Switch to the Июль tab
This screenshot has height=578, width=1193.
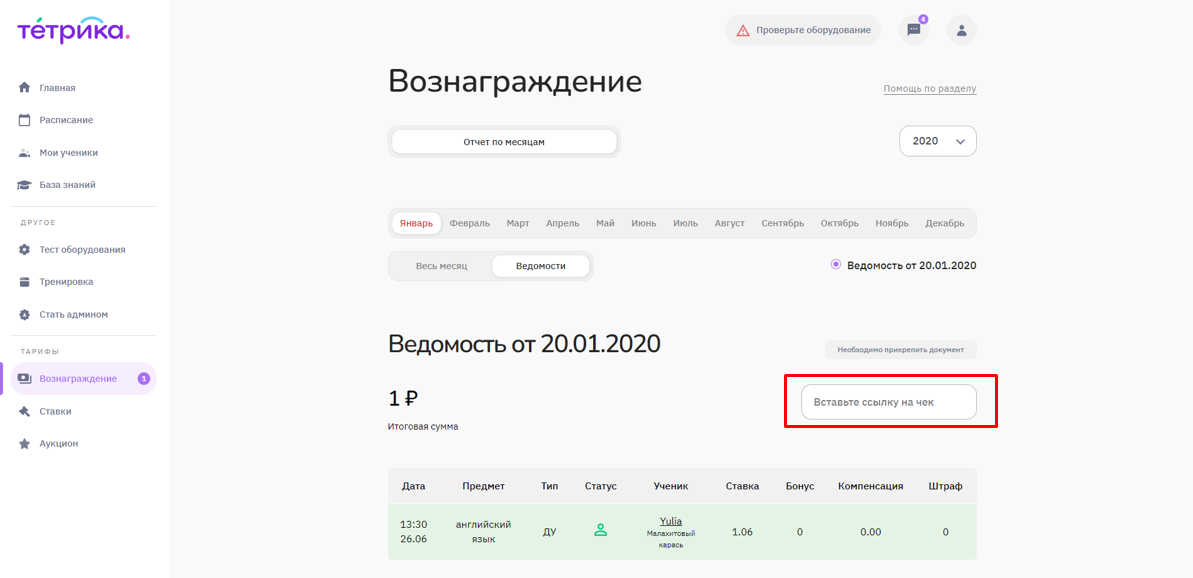coord(686,223)
